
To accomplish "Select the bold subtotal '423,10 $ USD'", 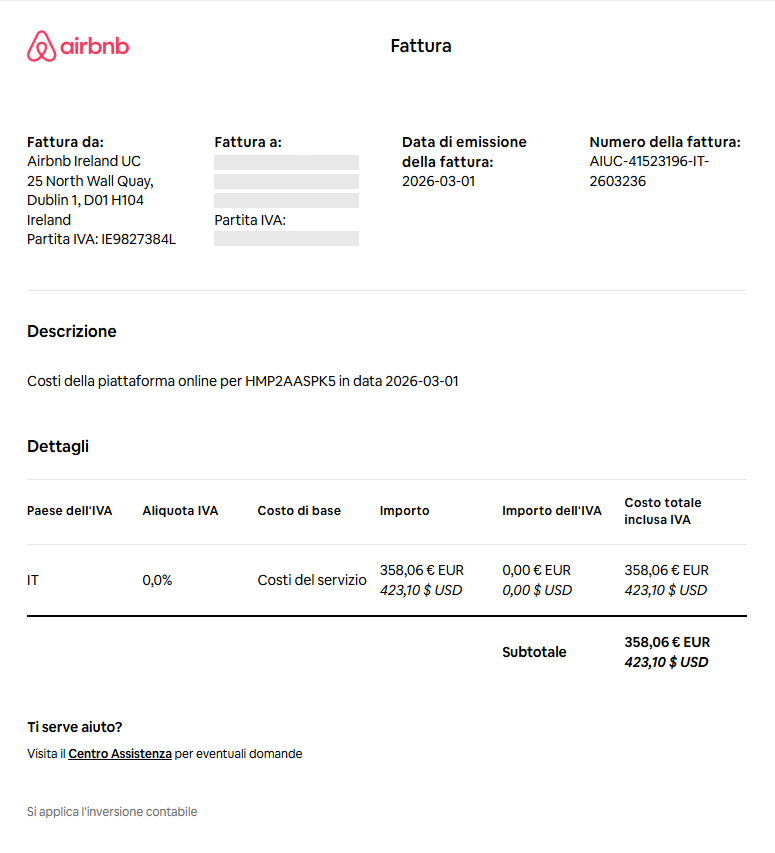I will pos(666,662).
